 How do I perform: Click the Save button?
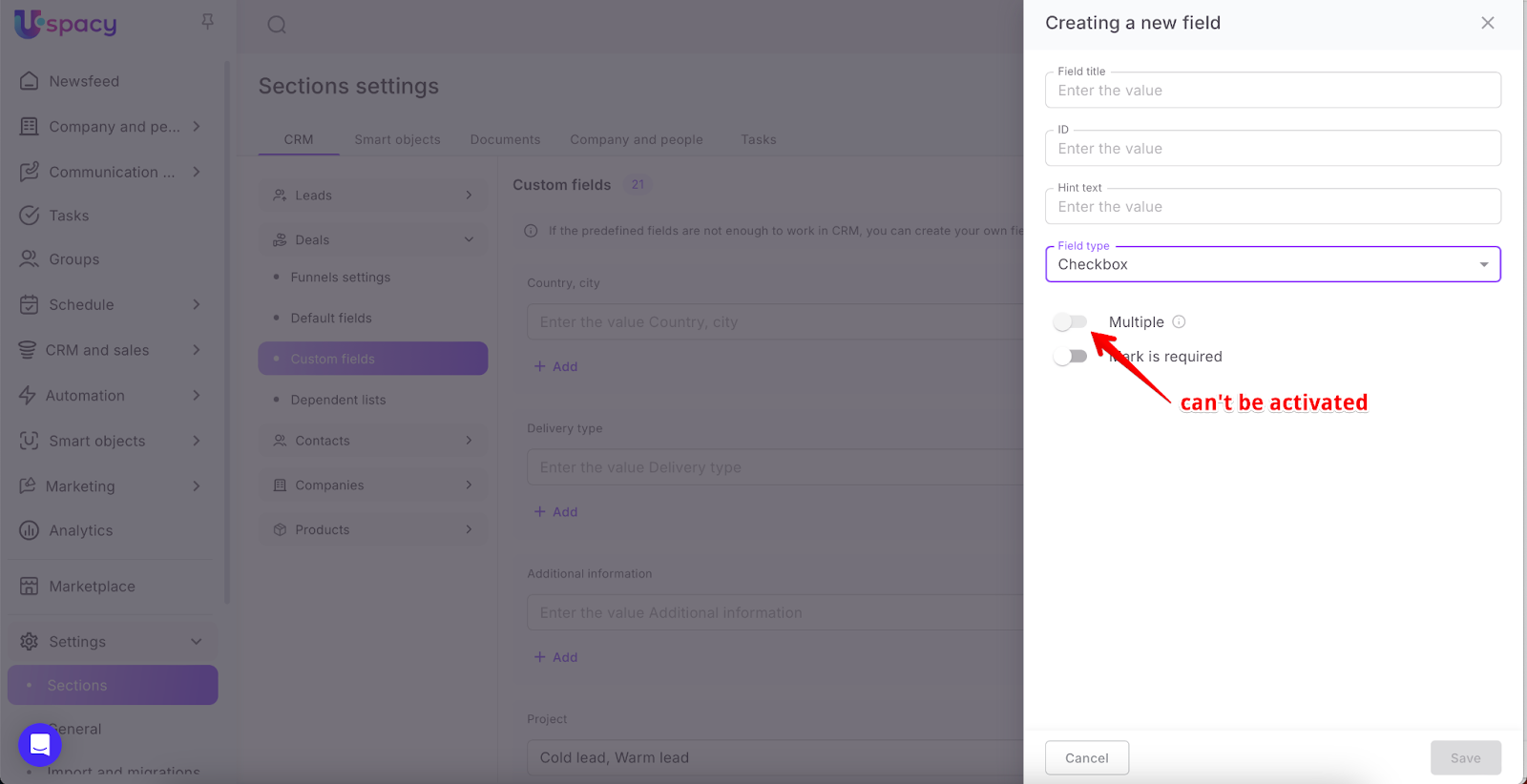(x=1465, y=758)
